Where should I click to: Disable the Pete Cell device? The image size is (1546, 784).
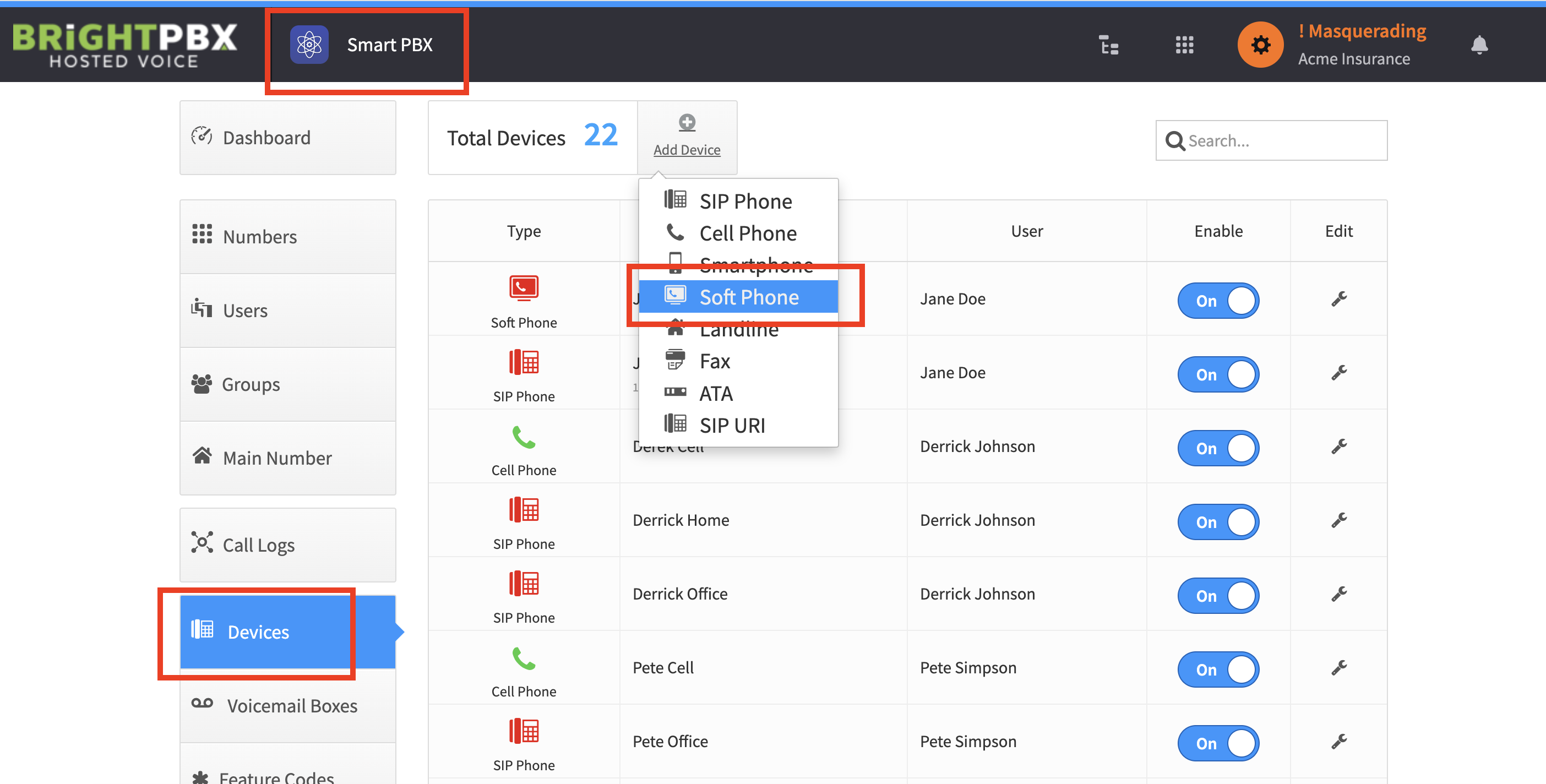pos(1218,670)
